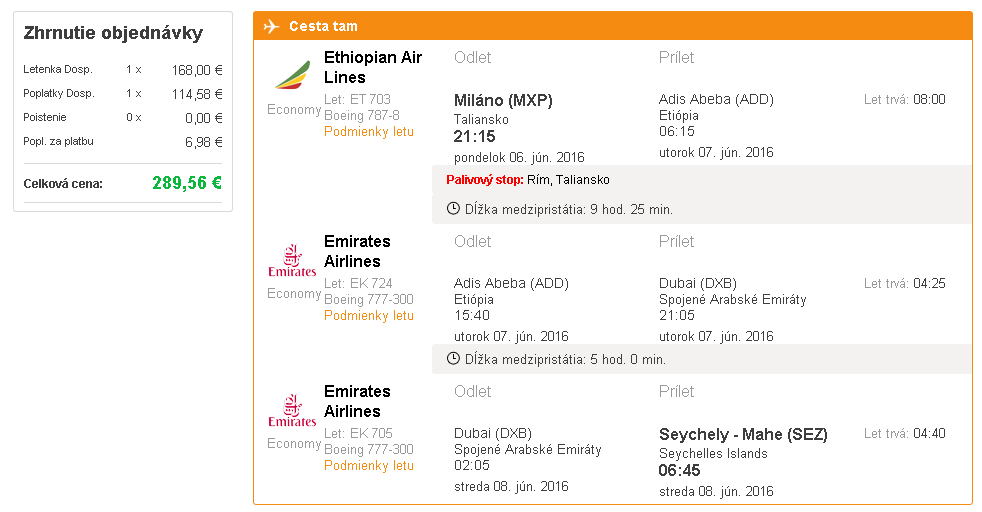This screenshot has height=512, width=982.
Task: Click the Poistenie 0,00 € row
Action: 123,118
